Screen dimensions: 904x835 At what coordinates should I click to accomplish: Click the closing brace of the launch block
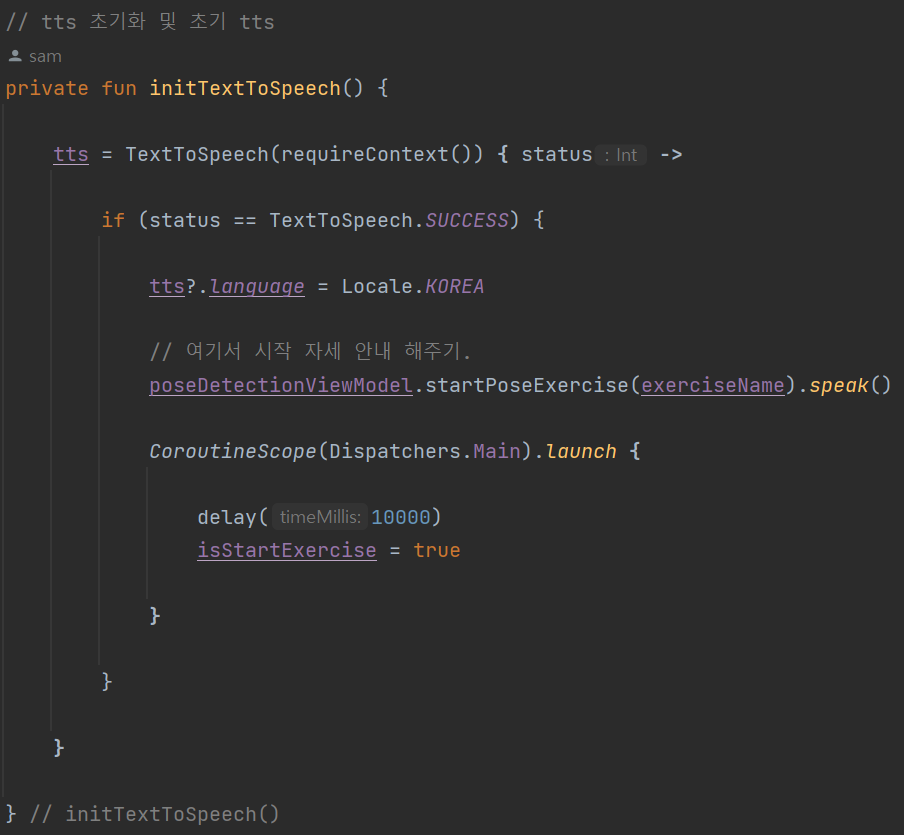[155, 616]
